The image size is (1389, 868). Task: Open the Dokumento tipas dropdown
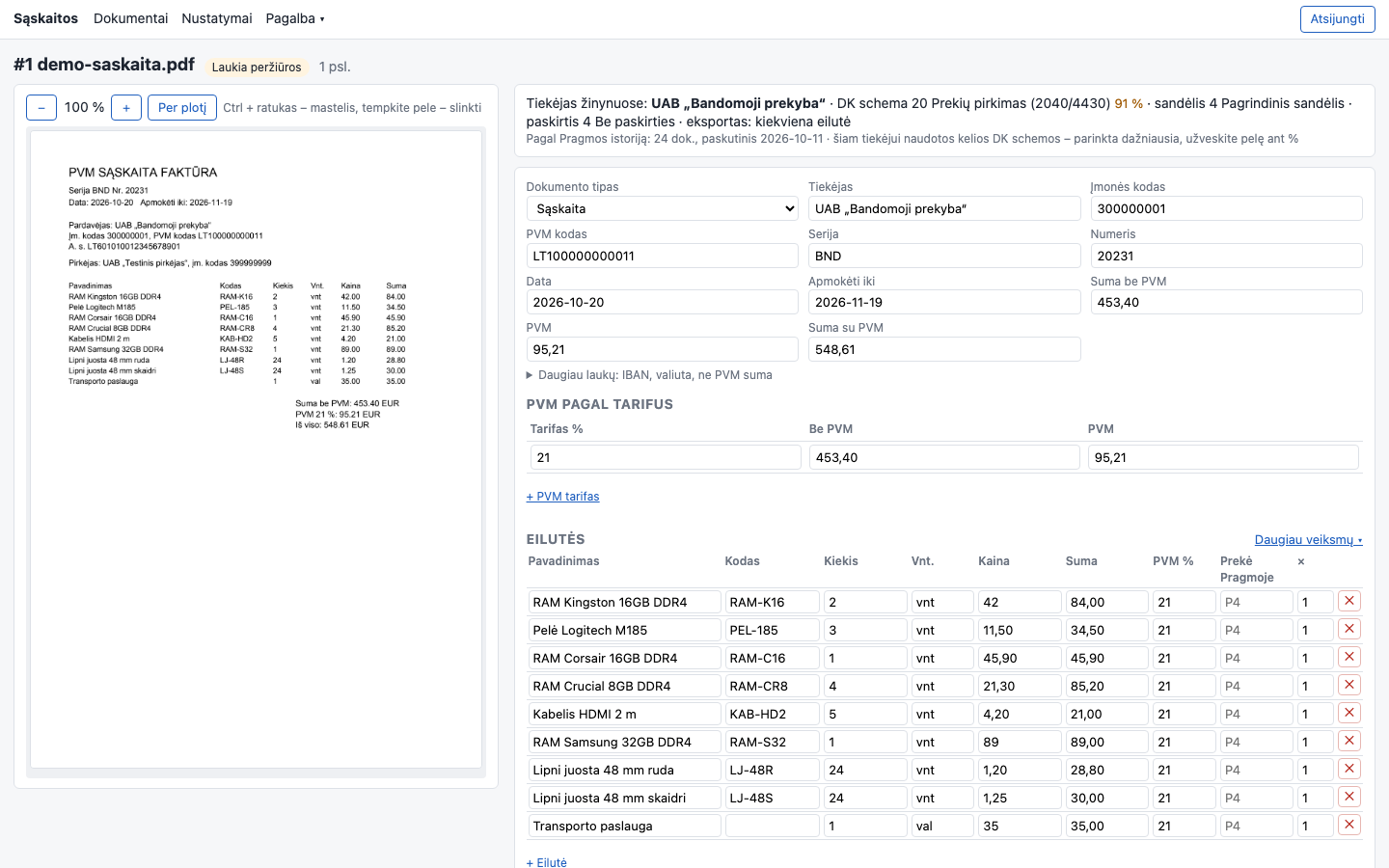coord(663,208)
